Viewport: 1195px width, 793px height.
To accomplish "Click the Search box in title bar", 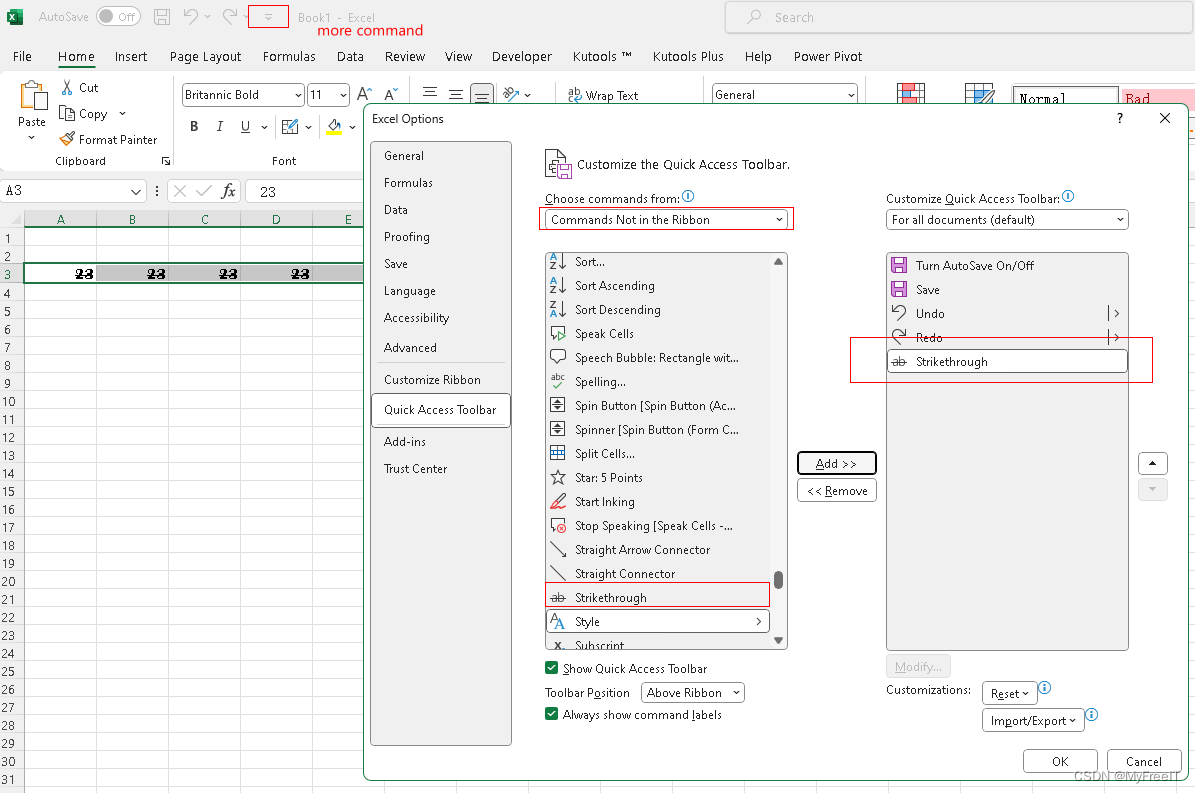I will [958, 17].
